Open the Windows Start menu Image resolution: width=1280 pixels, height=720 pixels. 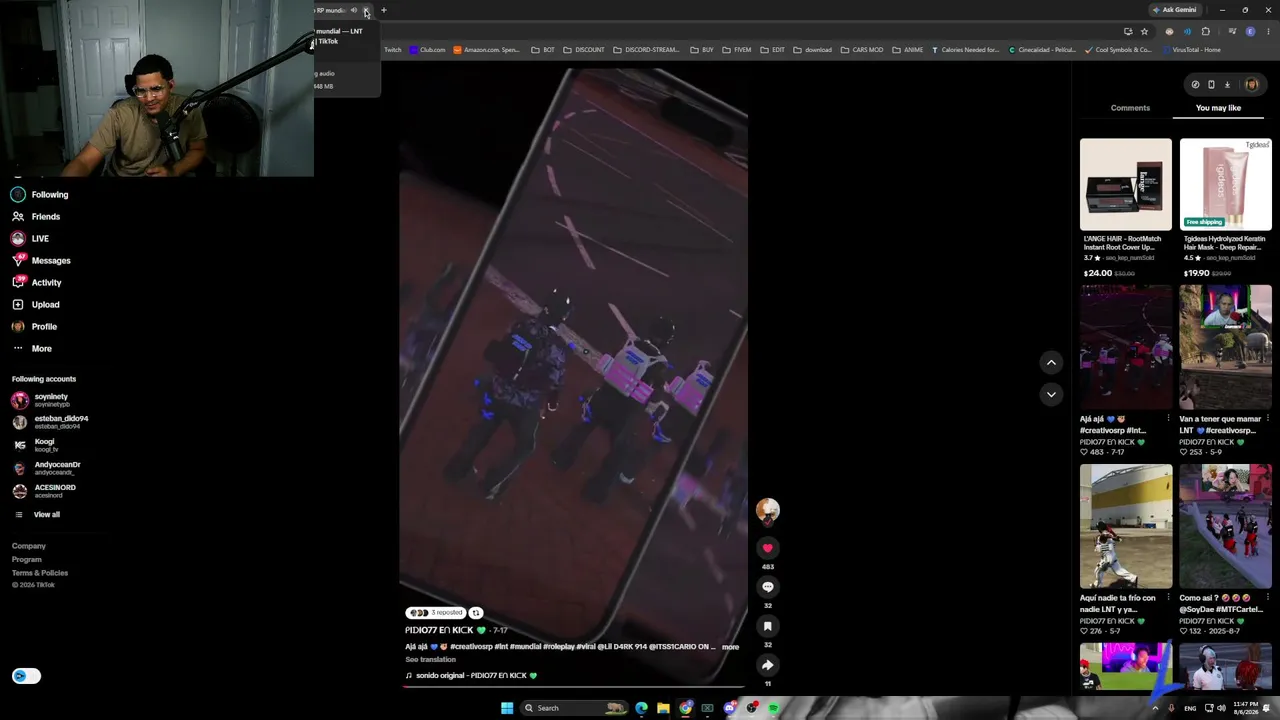(x=507, y=708)
